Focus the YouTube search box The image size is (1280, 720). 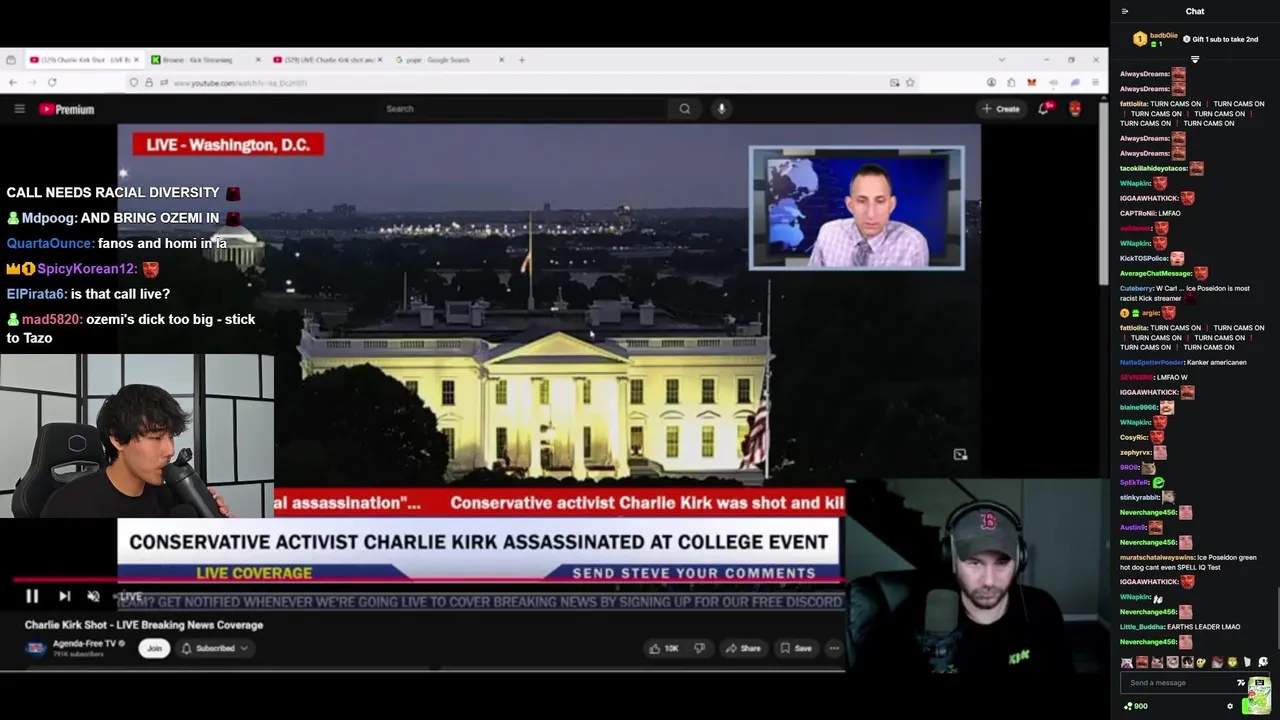coord(522,109)
